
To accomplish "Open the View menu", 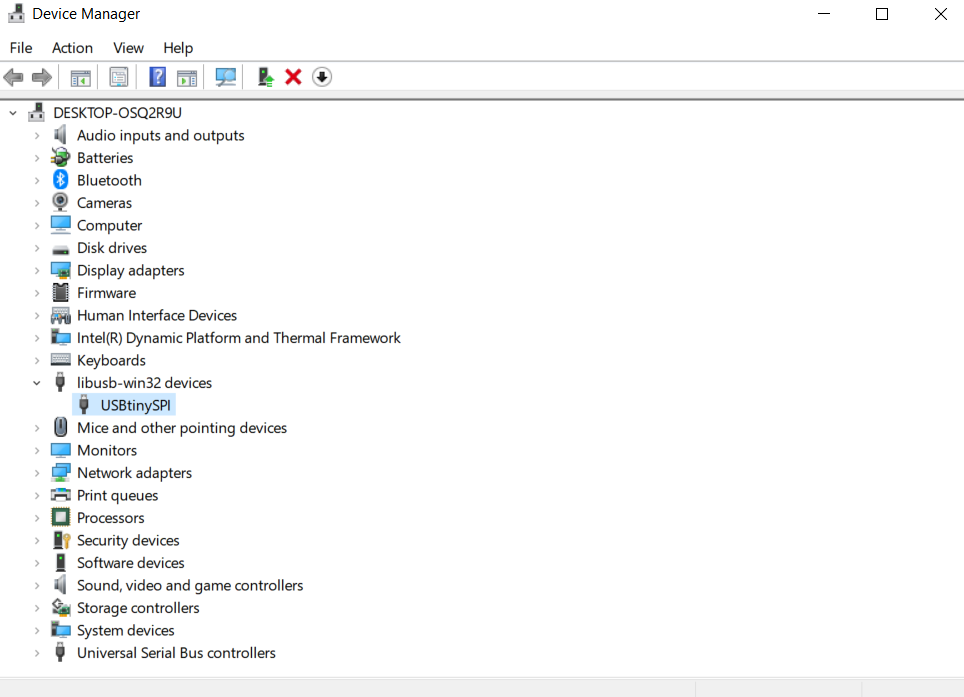I will pyautogui.click(x=128, y=48).
